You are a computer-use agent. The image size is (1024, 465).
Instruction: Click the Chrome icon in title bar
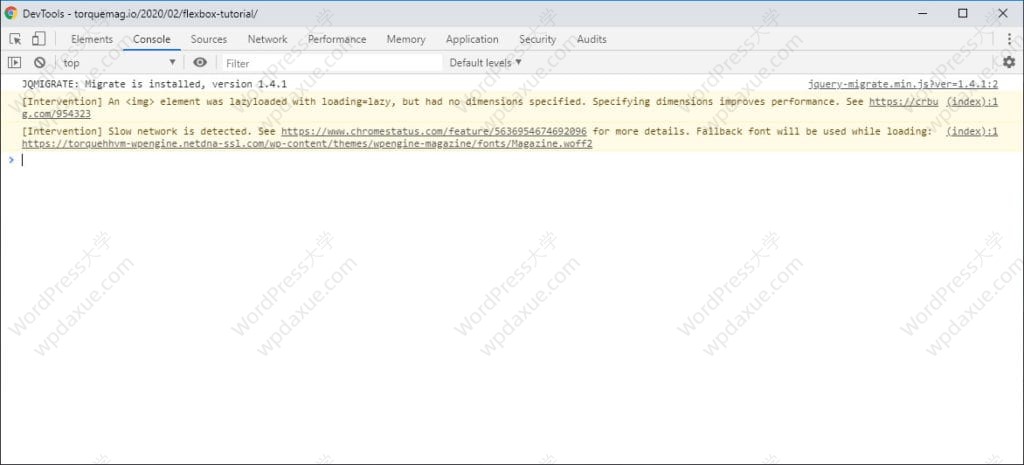pyautogui.click(x=11, y=13)
